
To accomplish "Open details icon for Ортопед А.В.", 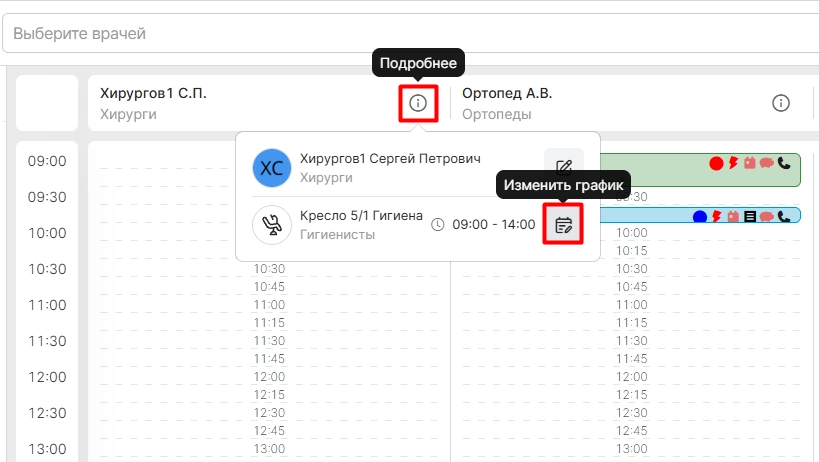I will (781, 103).
